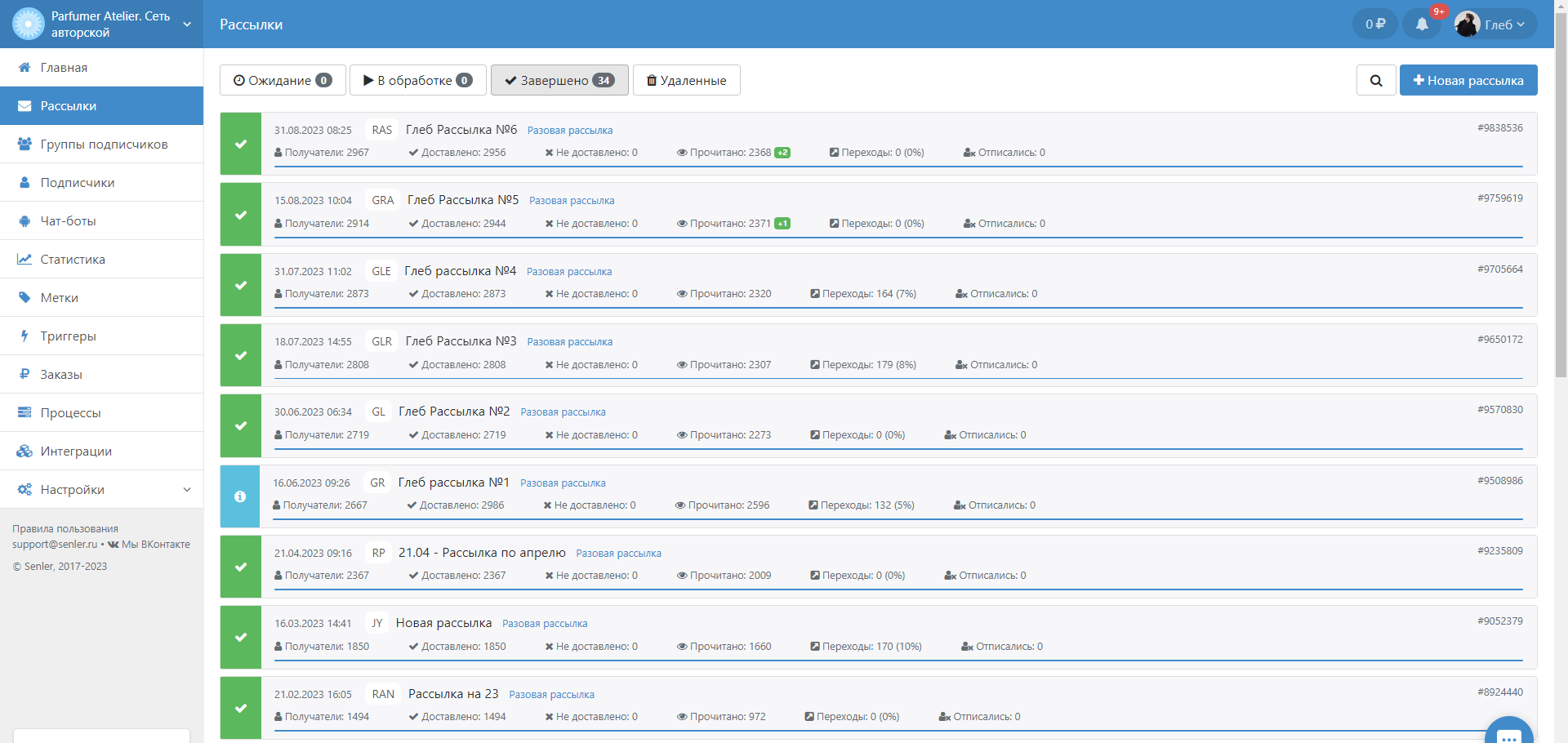Open Статистика section
The image size is (1568, 743).
point(101,259)
